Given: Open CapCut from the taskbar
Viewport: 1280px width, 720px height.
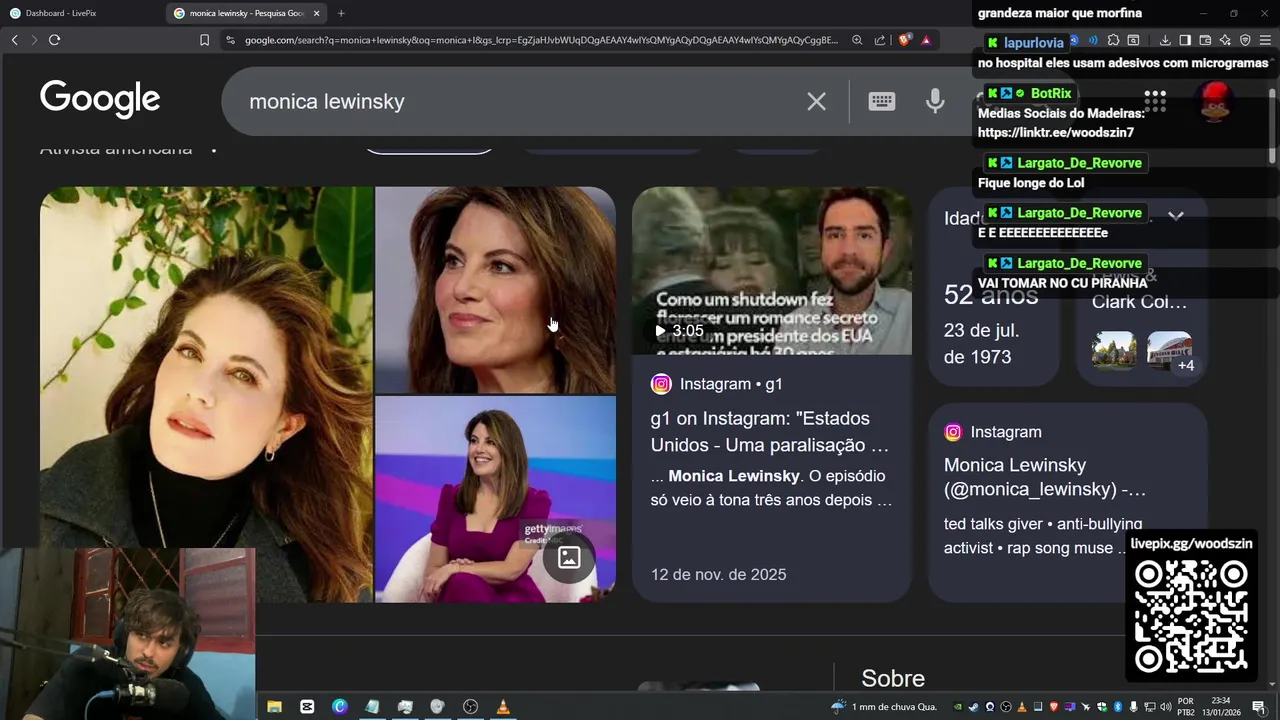Looking at the screenshot, I should tap(307, 707).
